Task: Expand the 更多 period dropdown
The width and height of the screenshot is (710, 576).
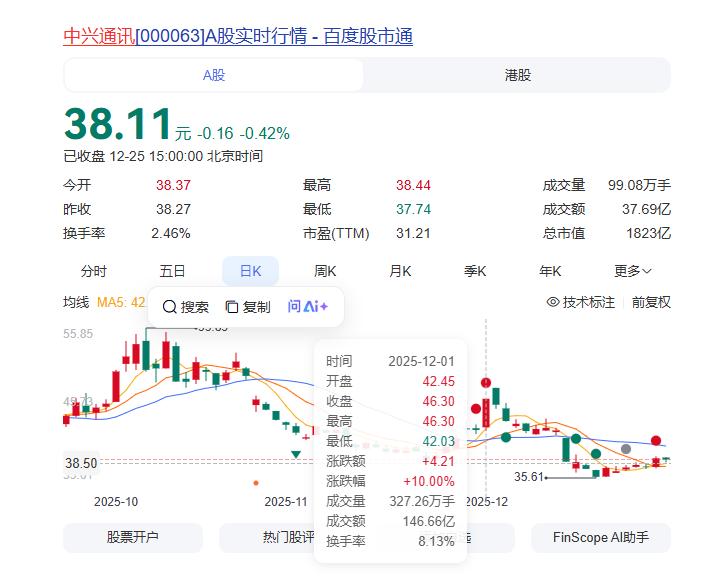Action: click(632, 271)
